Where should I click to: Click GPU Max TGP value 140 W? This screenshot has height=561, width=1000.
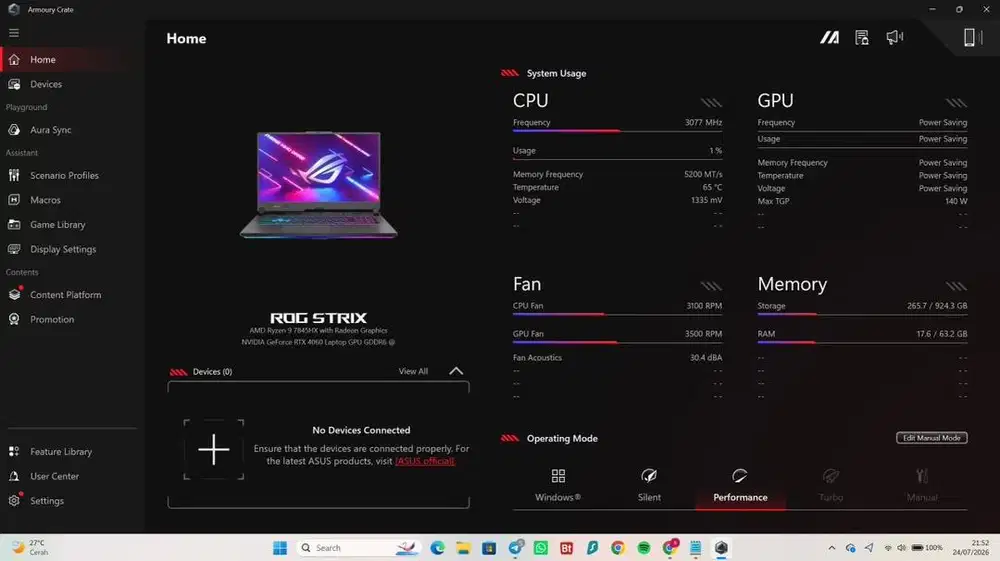point(956,201)
